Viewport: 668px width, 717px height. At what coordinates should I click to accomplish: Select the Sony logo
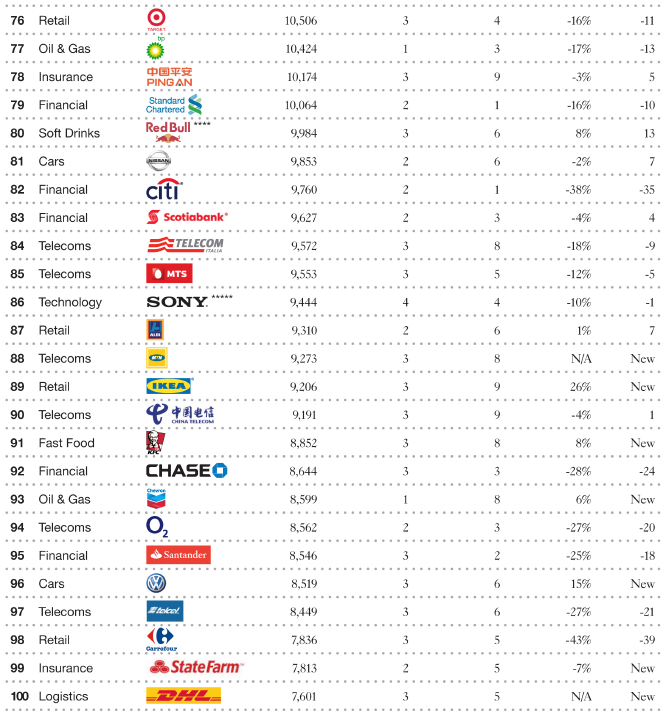[177, 302]
